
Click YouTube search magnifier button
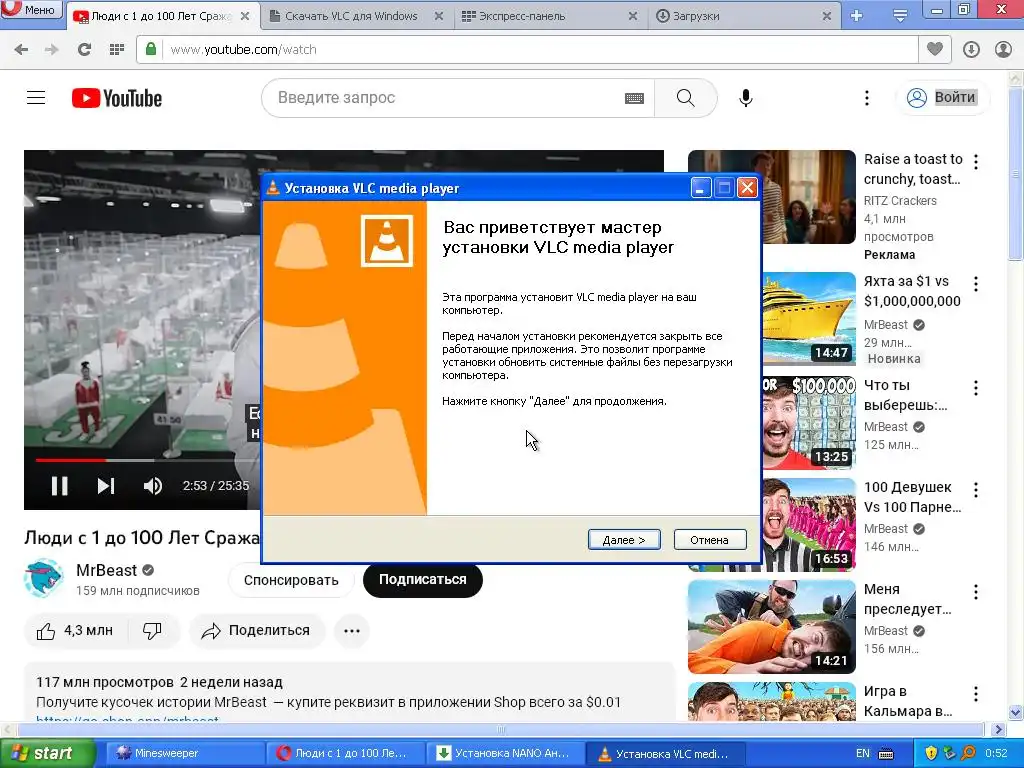coord(686,98)
